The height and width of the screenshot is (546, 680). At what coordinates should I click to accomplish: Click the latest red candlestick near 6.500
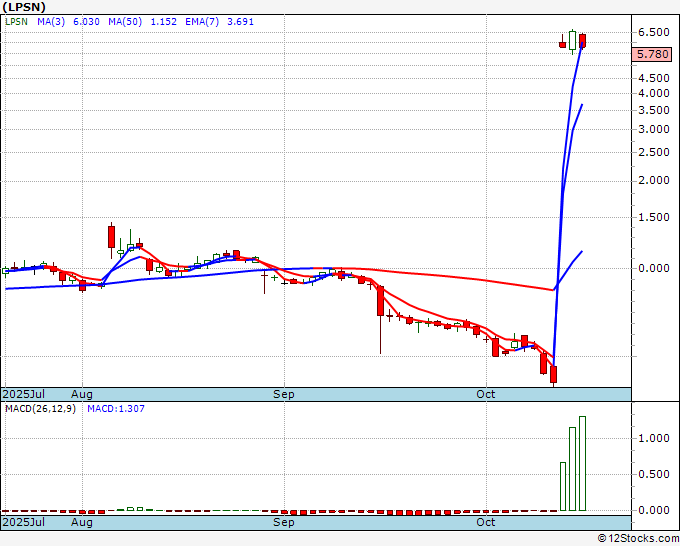(582, 41)
